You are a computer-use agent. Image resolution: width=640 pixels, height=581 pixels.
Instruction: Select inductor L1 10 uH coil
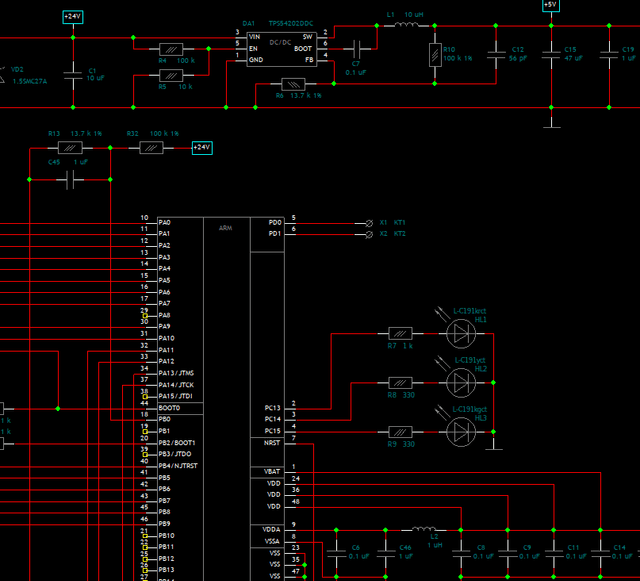coord(408,26)
